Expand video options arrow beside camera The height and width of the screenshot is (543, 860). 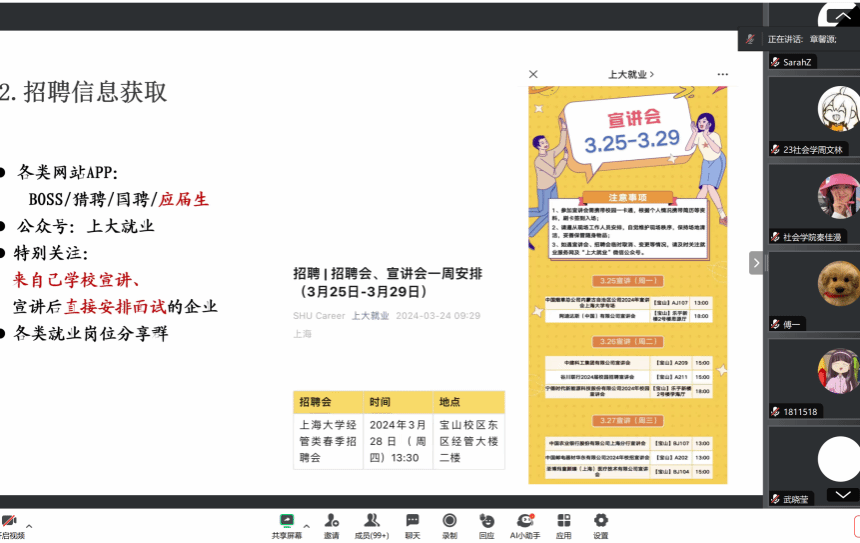click(29, 525)
